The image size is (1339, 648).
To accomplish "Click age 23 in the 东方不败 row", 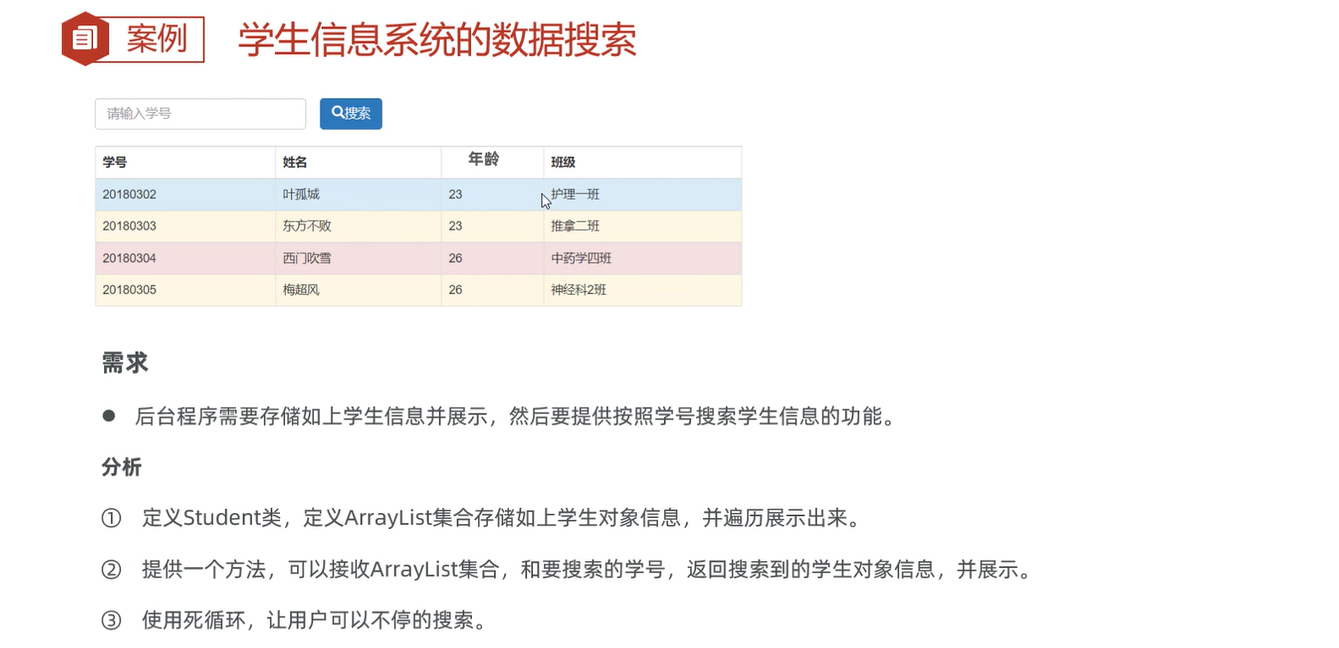I will (x=455, y=227).
